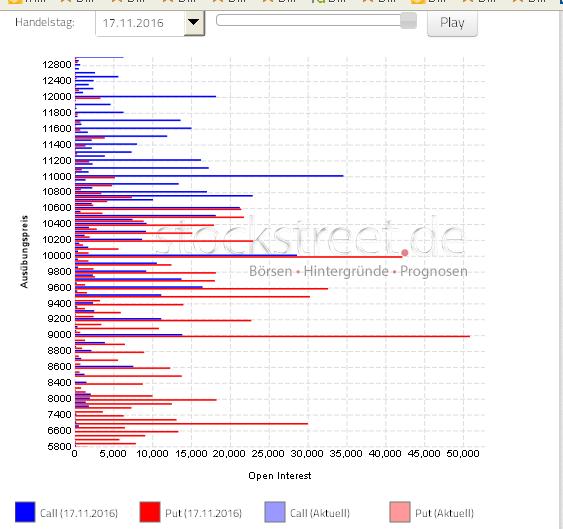Open the Handelstag date dropdown arrow
Viewport: 563px width, 529px height.
194,23
